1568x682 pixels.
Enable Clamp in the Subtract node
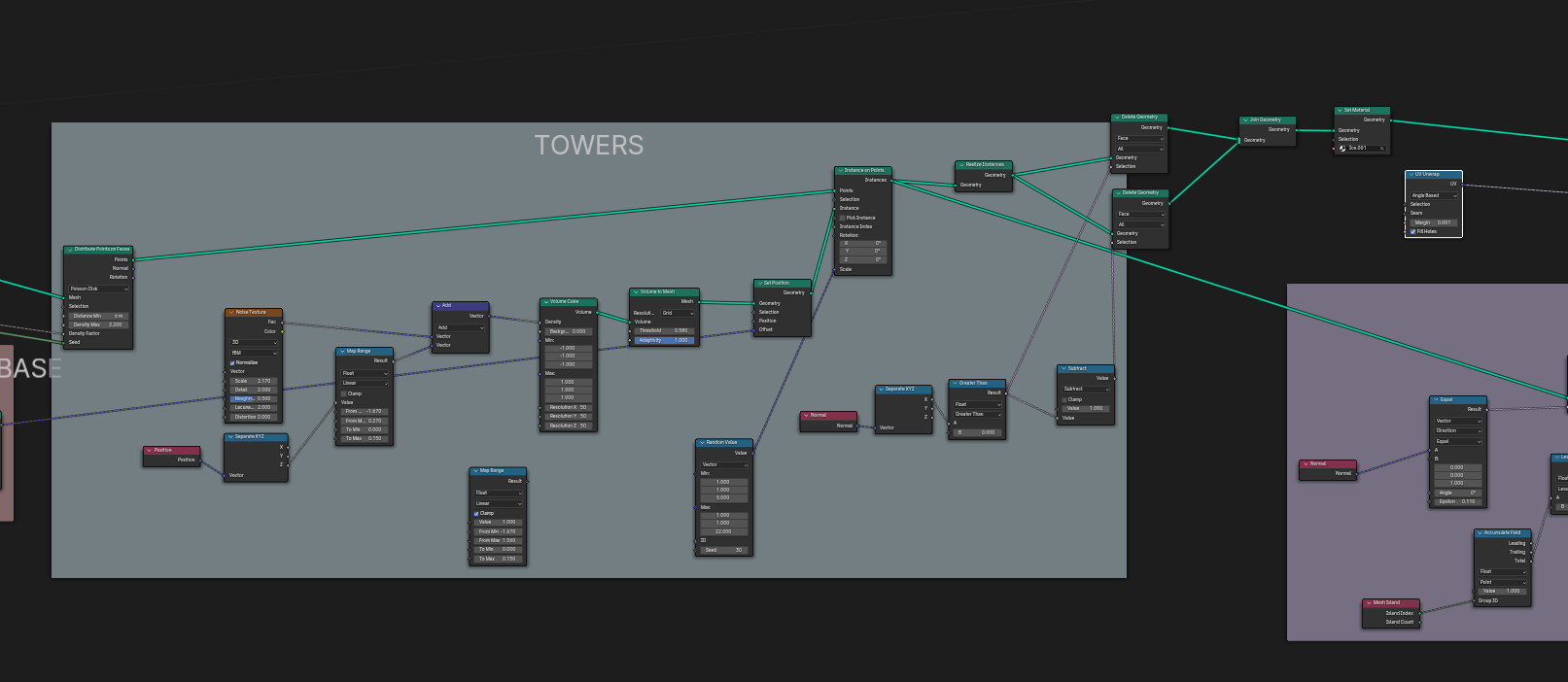(x=1064, y=399)
